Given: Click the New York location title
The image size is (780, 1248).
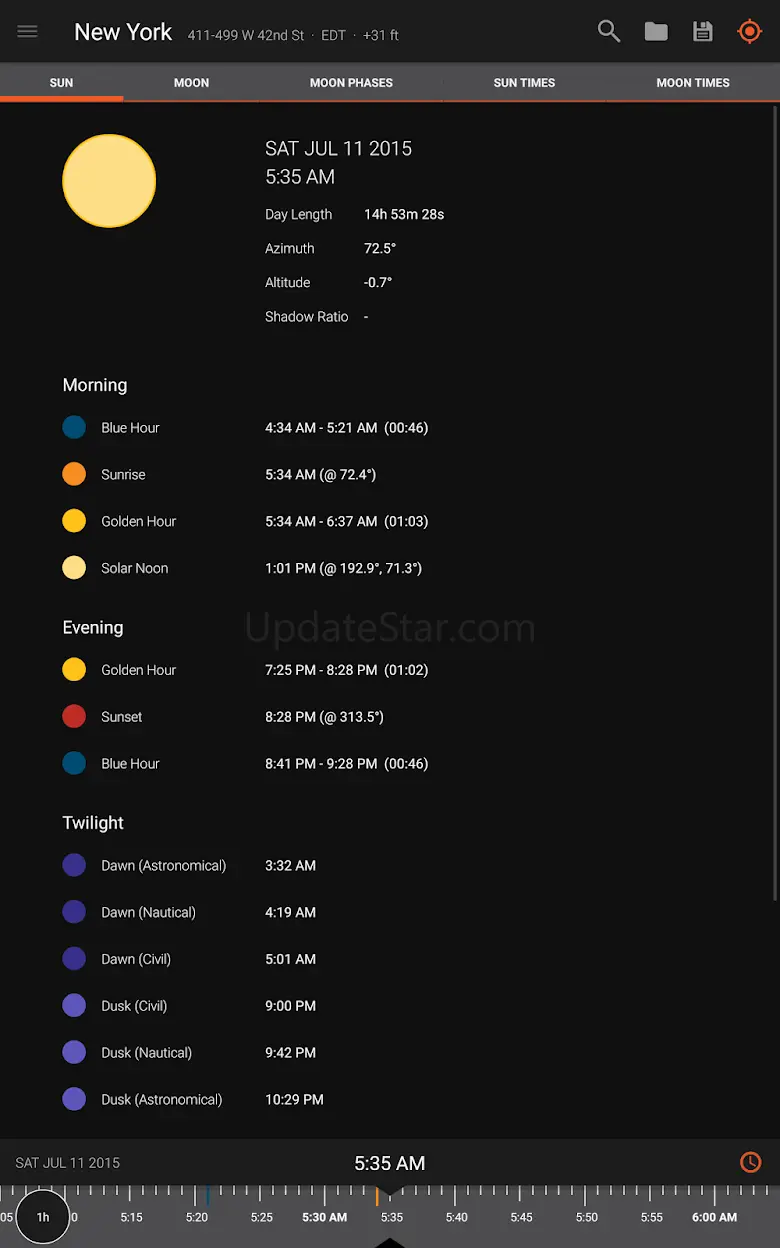Looking at the screenshot, I should coord(123,32).
